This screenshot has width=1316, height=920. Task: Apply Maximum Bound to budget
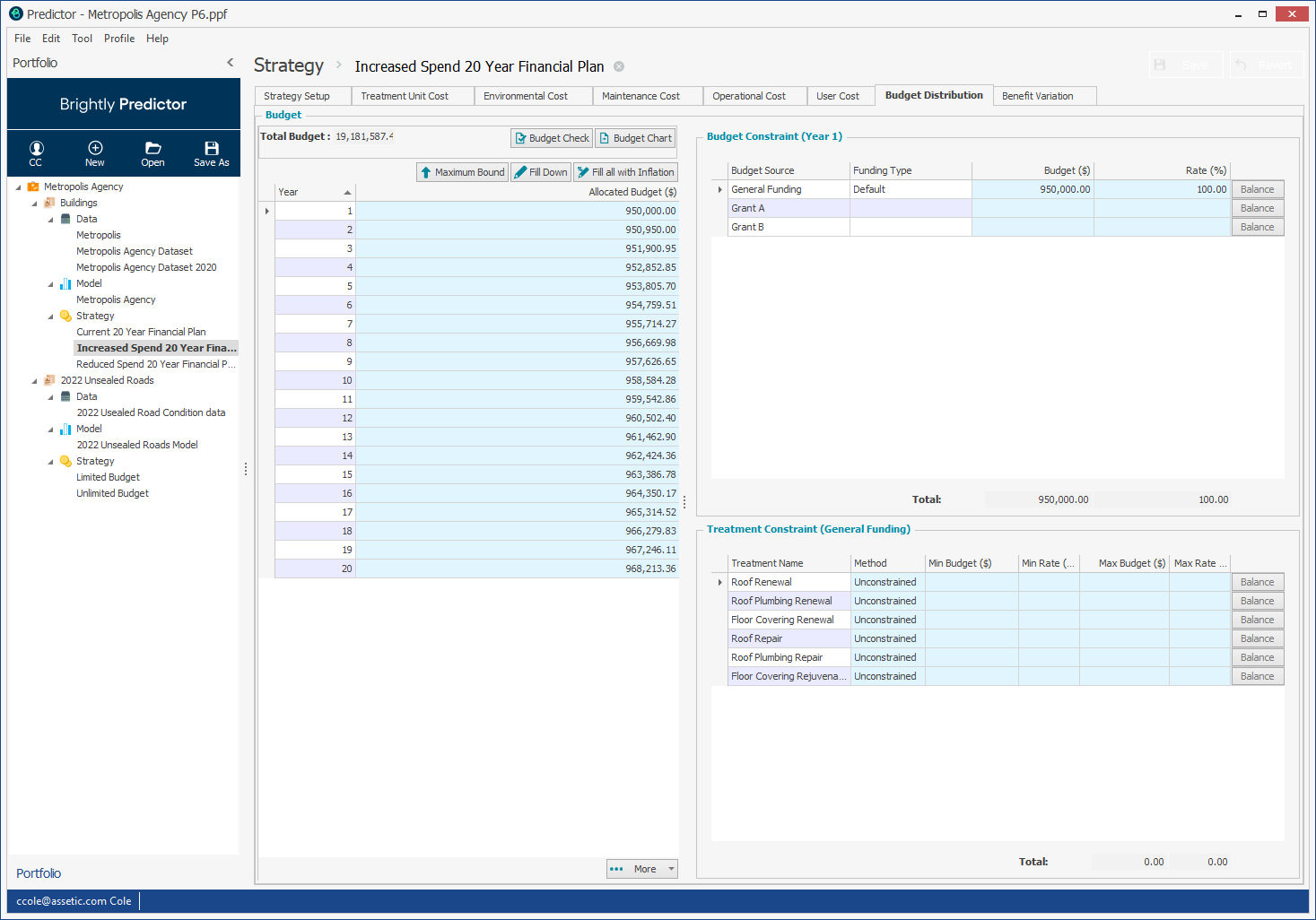(462, 172)
